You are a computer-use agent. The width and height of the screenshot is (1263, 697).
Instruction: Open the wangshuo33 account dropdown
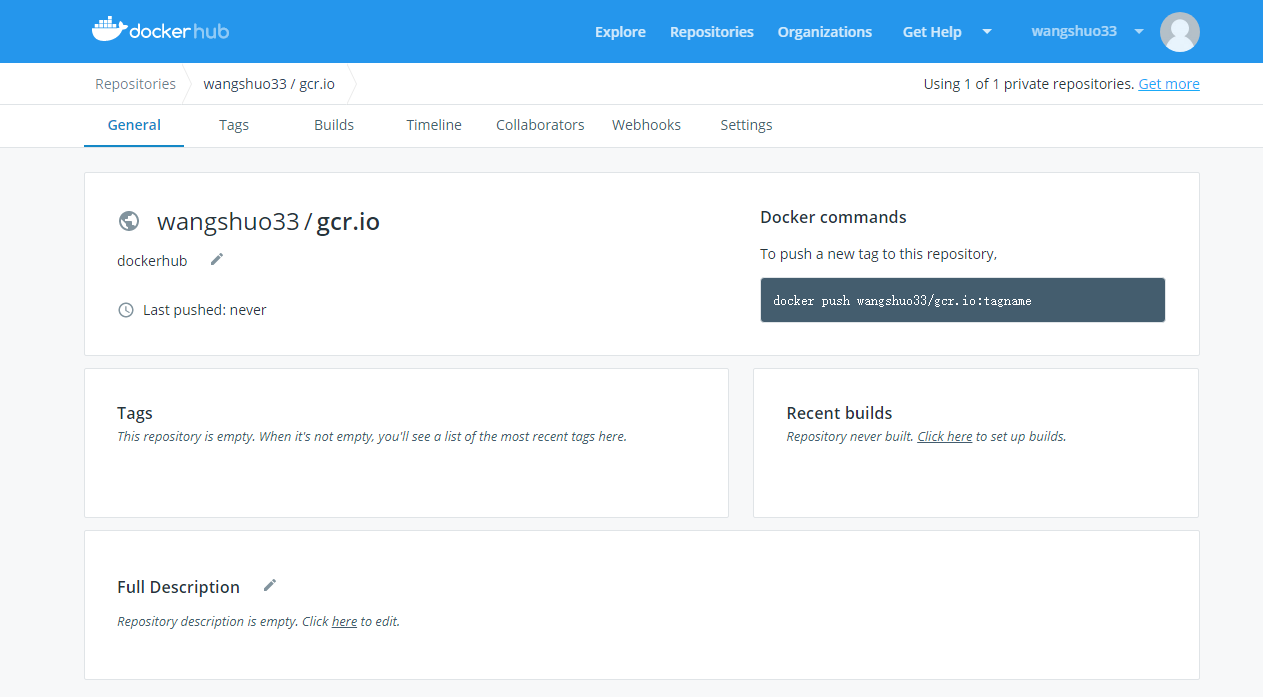pos(1088,31)
